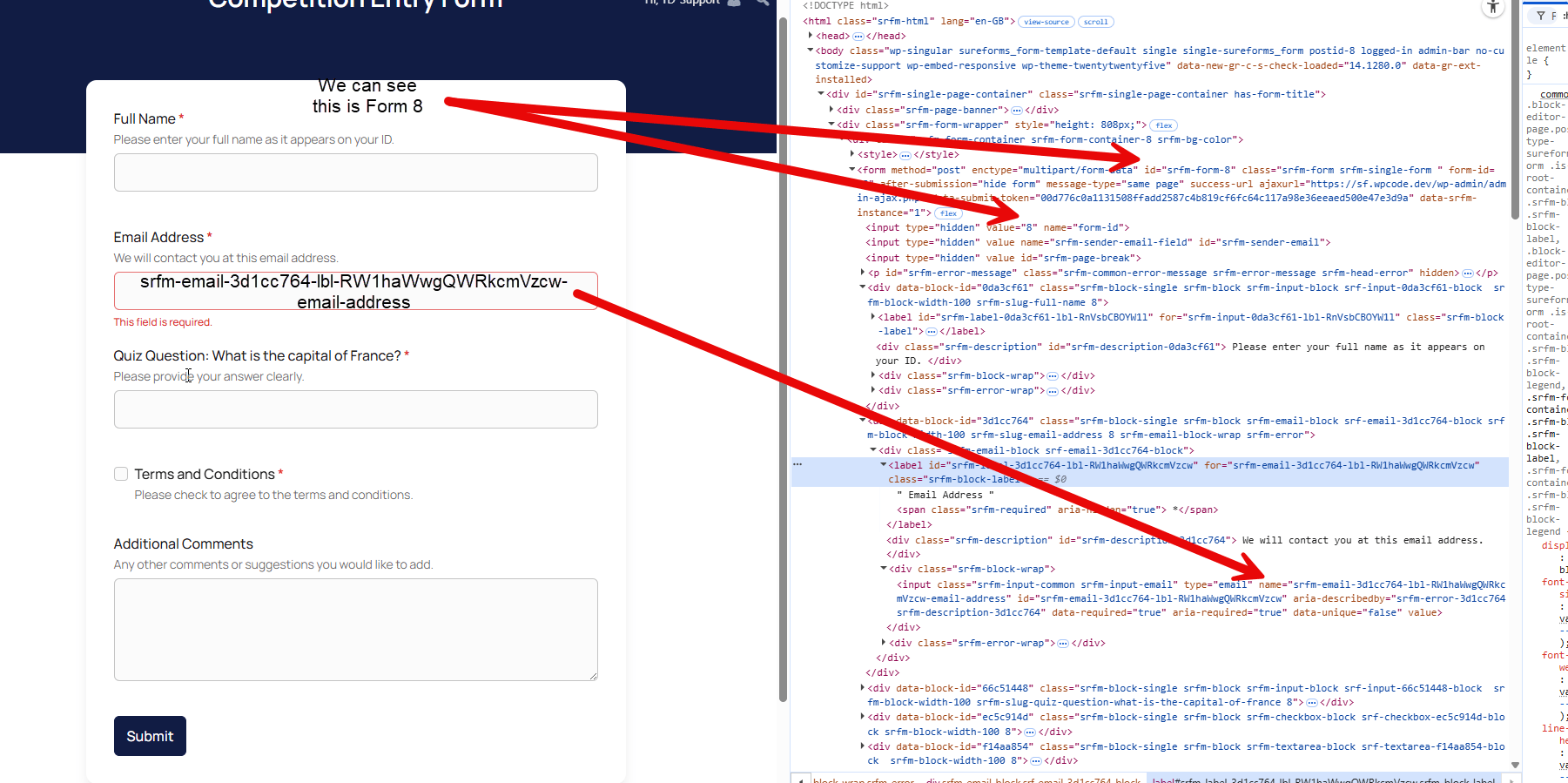1568x783 pixels.
Task: Expand the srfm-page-banner div
Action: [831, 110]
